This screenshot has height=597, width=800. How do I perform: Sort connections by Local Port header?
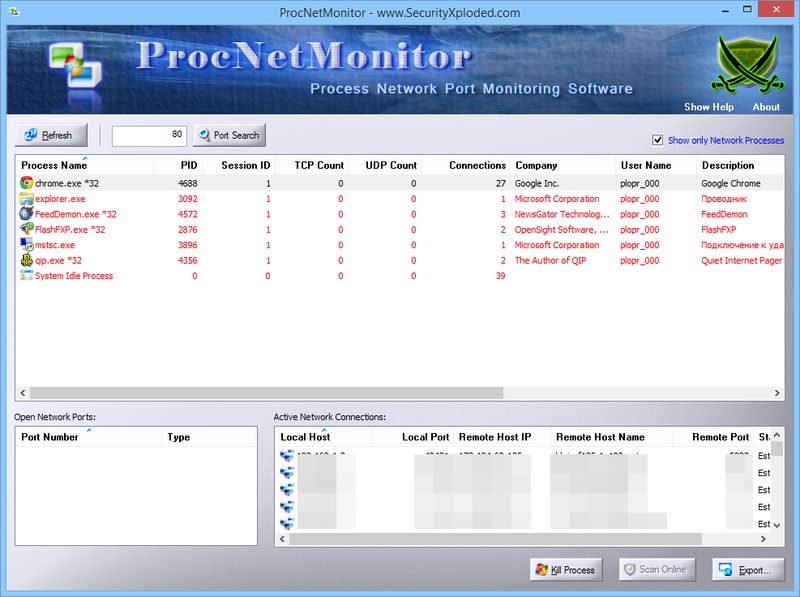tap(413, 437)
